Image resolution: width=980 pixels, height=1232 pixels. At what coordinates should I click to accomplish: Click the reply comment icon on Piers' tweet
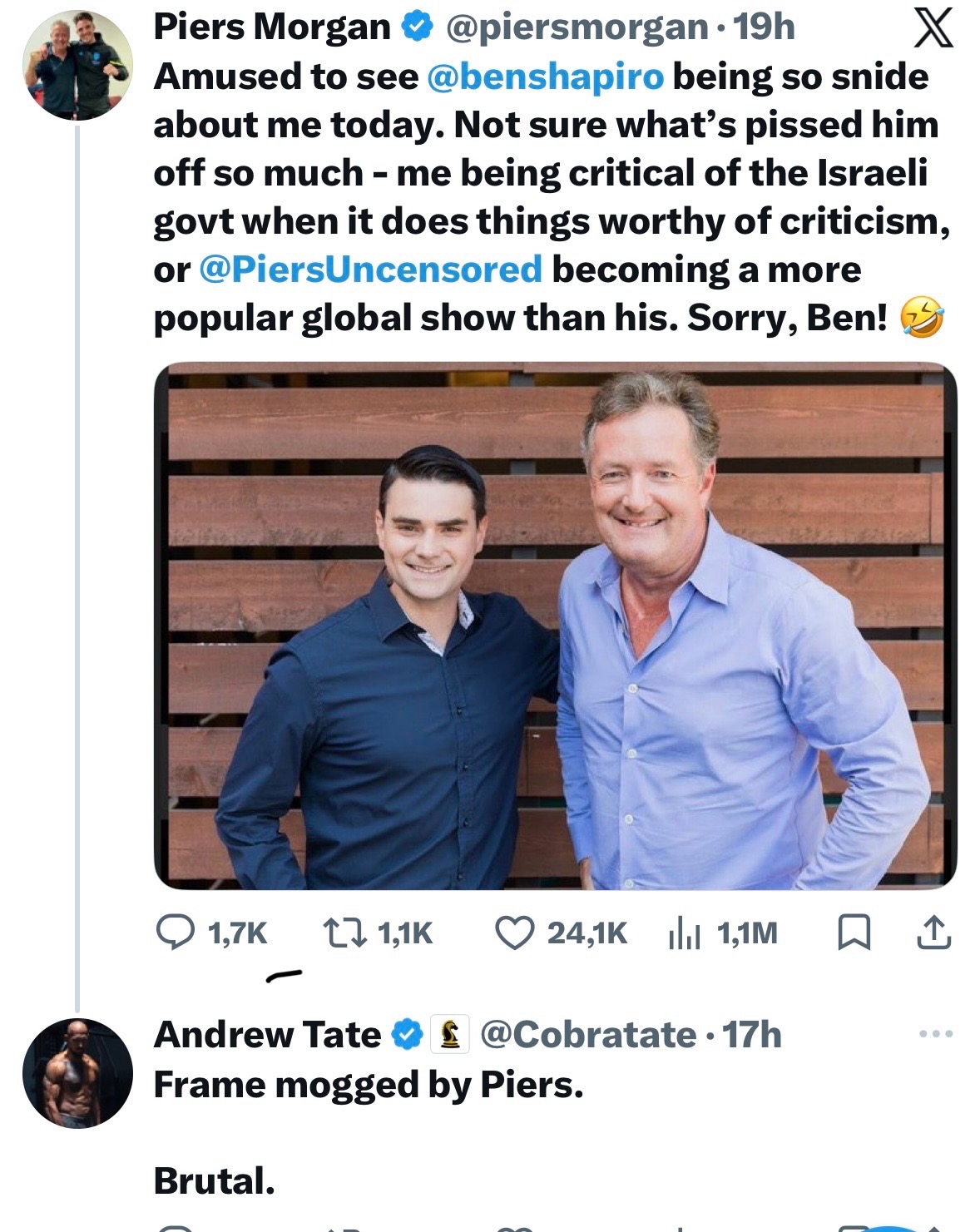tap(175, 933)
